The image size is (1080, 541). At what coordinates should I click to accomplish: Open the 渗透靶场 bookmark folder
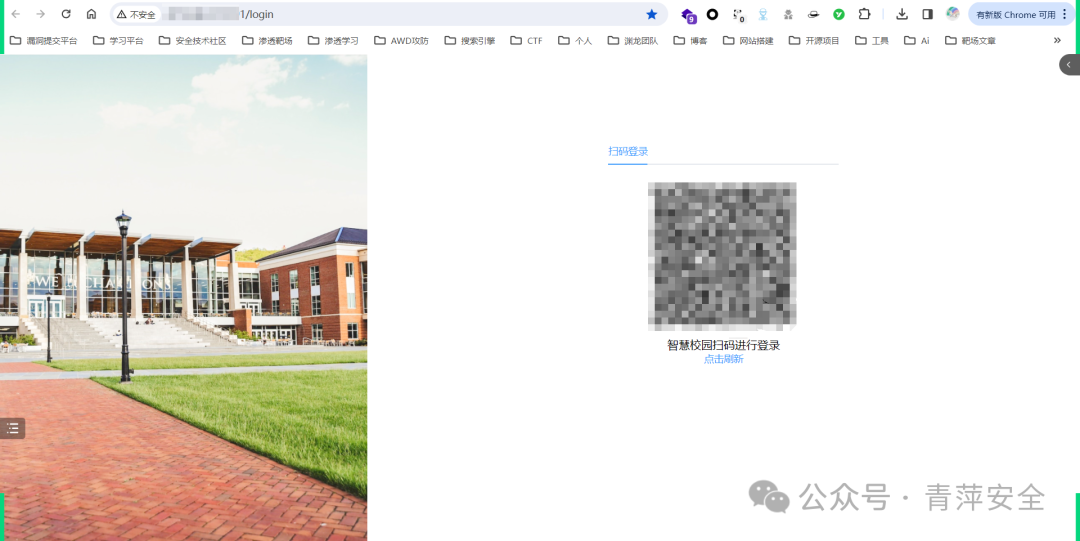(x=267, y=41)
